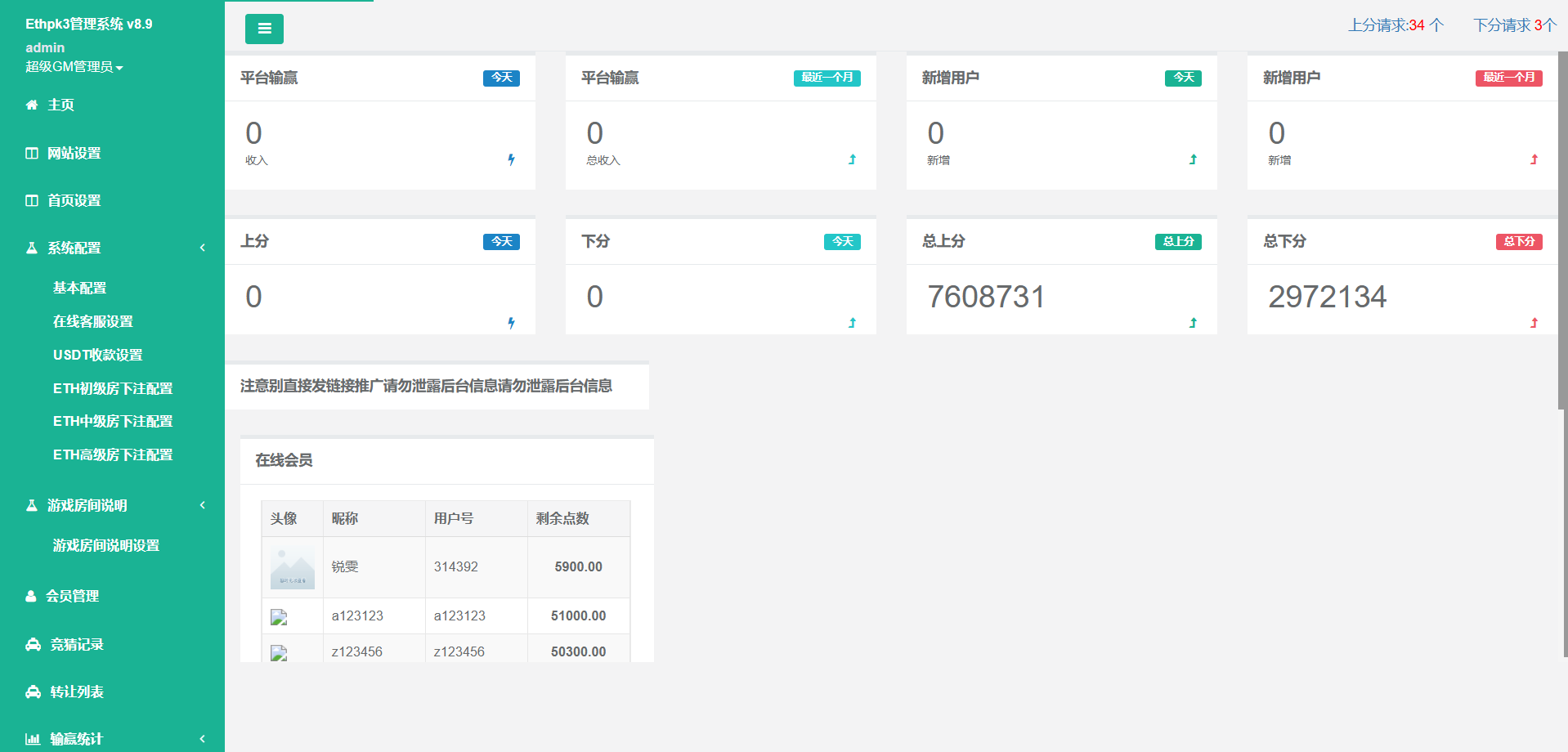Click the avatar thumbnail of user 314392
This screenshot has height=752, width=1568.
292,567
